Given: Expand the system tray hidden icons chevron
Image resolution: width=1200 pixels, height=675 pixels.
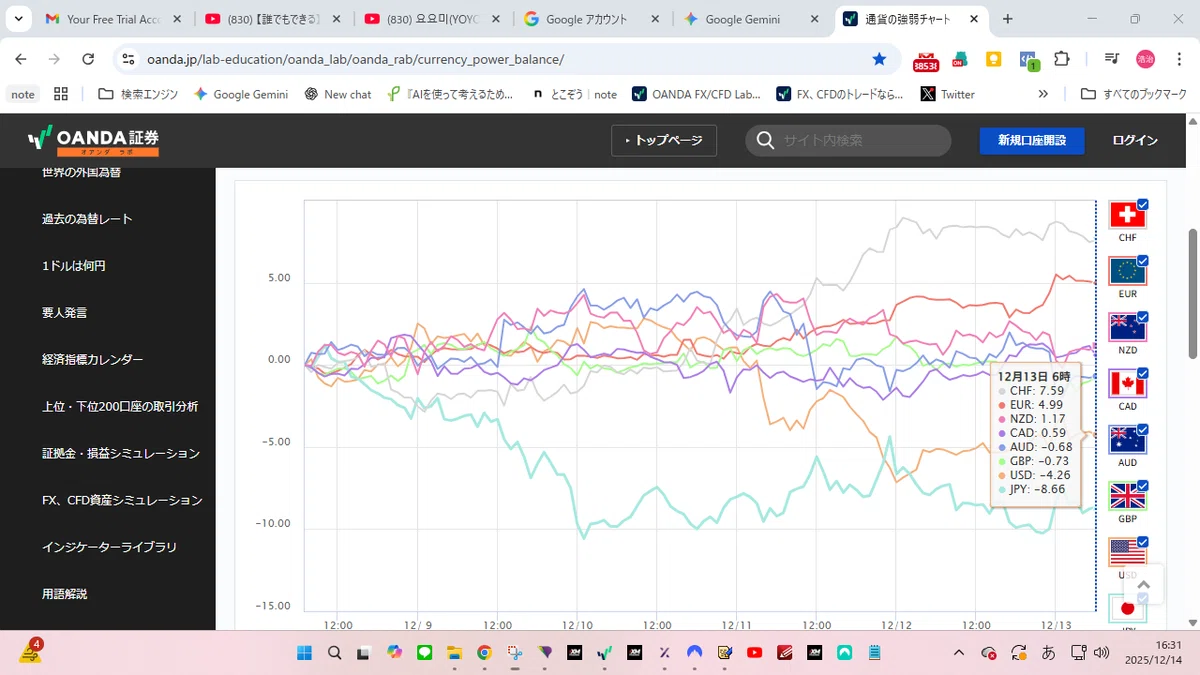Looking at the screenshot, I should coord(959,653).
